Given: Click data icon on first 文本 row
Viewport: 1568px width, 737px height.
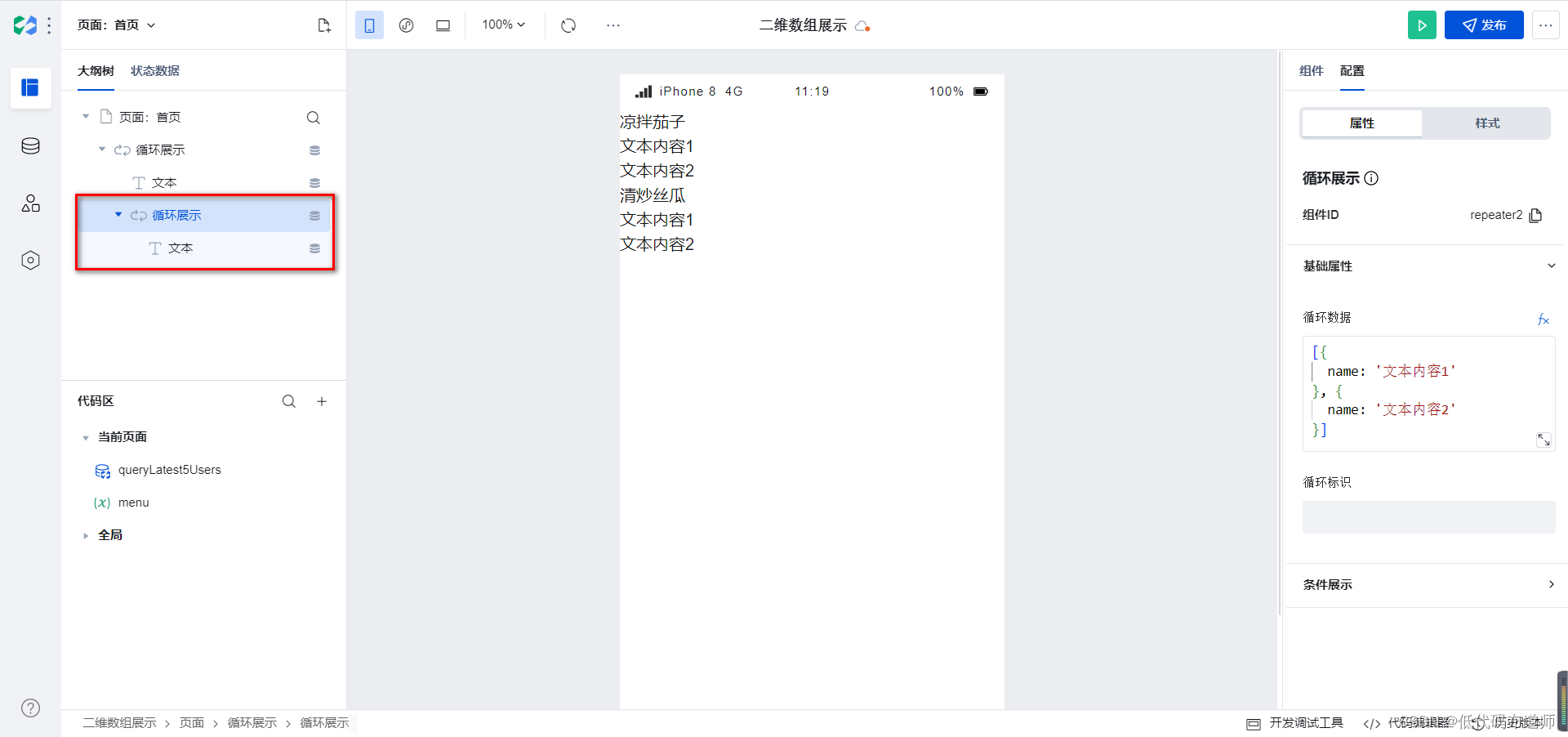Looking at the screenshot, I should coord(314,183).
